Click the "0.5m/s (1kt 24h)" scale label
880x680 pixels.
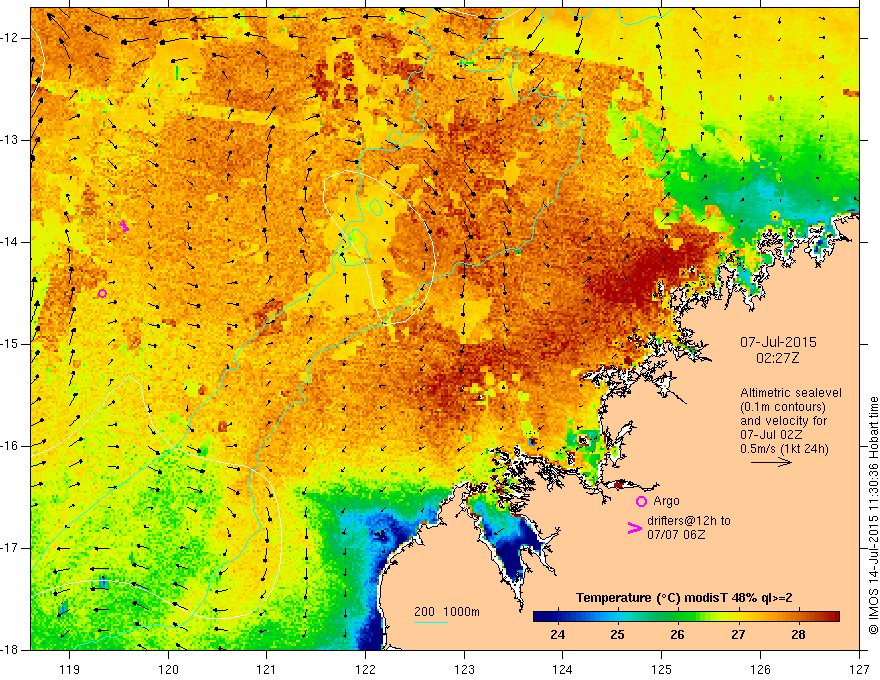[784, 448]
